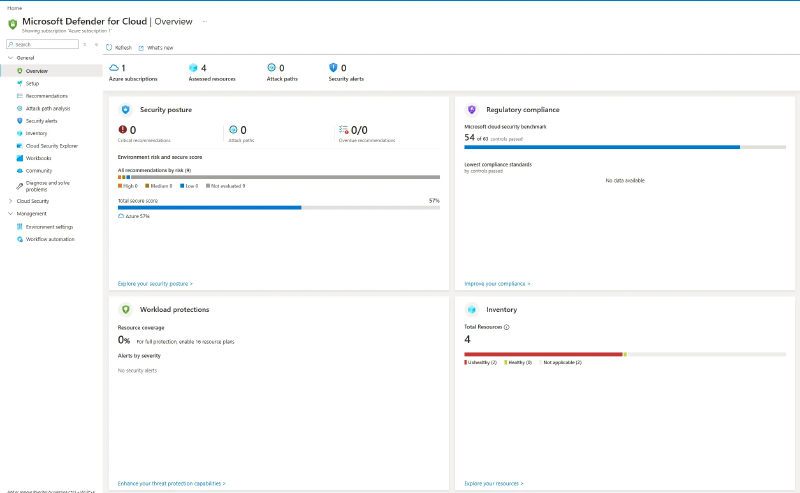
Task: Click the Not applicable (2) legend entry
Action: coord(561,362)
